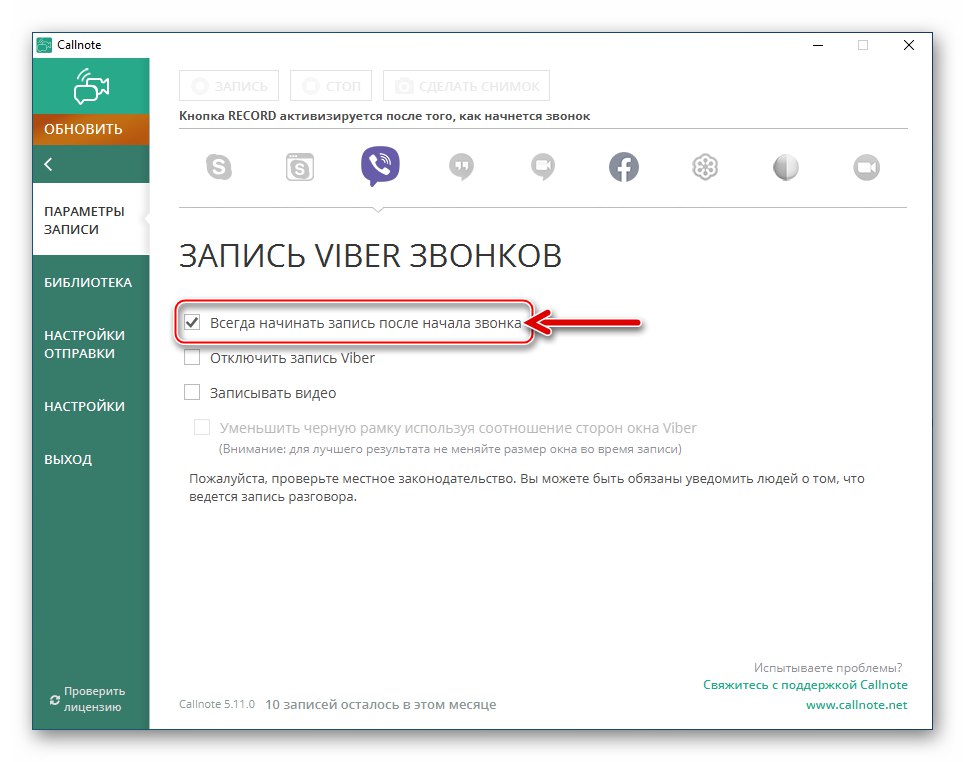Click the Callnote logo in sidebar
The width and height of the screenshot is (965, 762).
(x=91, y=86)
